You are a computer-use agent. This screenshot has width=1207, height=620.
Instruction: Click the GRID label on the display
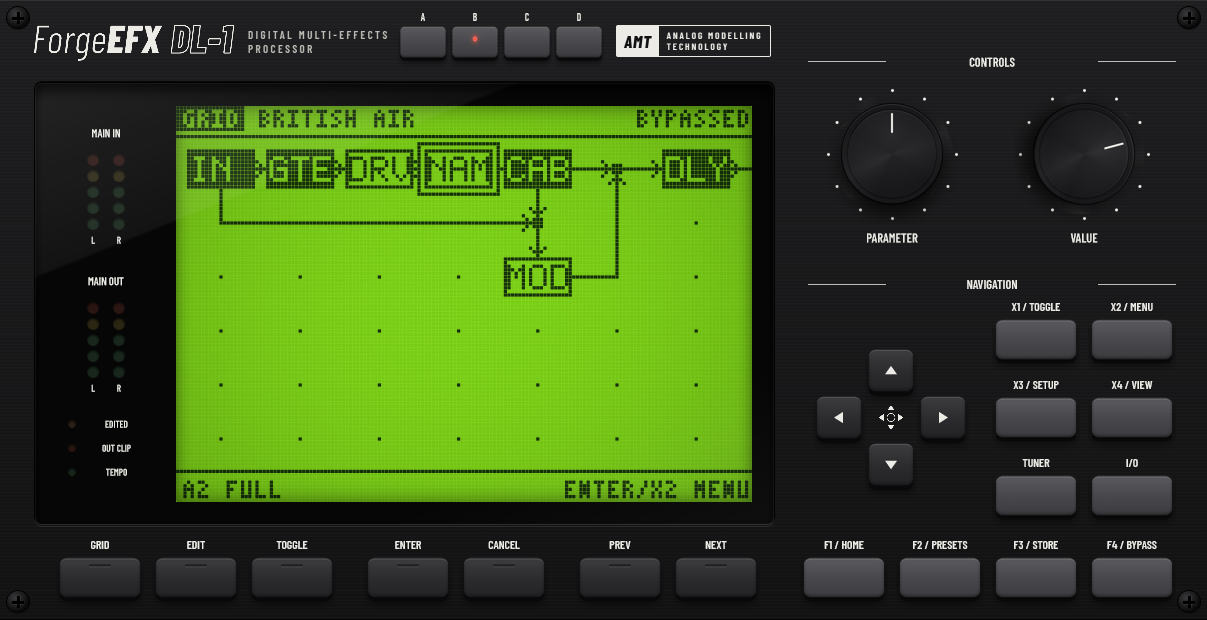pos(211,120)
